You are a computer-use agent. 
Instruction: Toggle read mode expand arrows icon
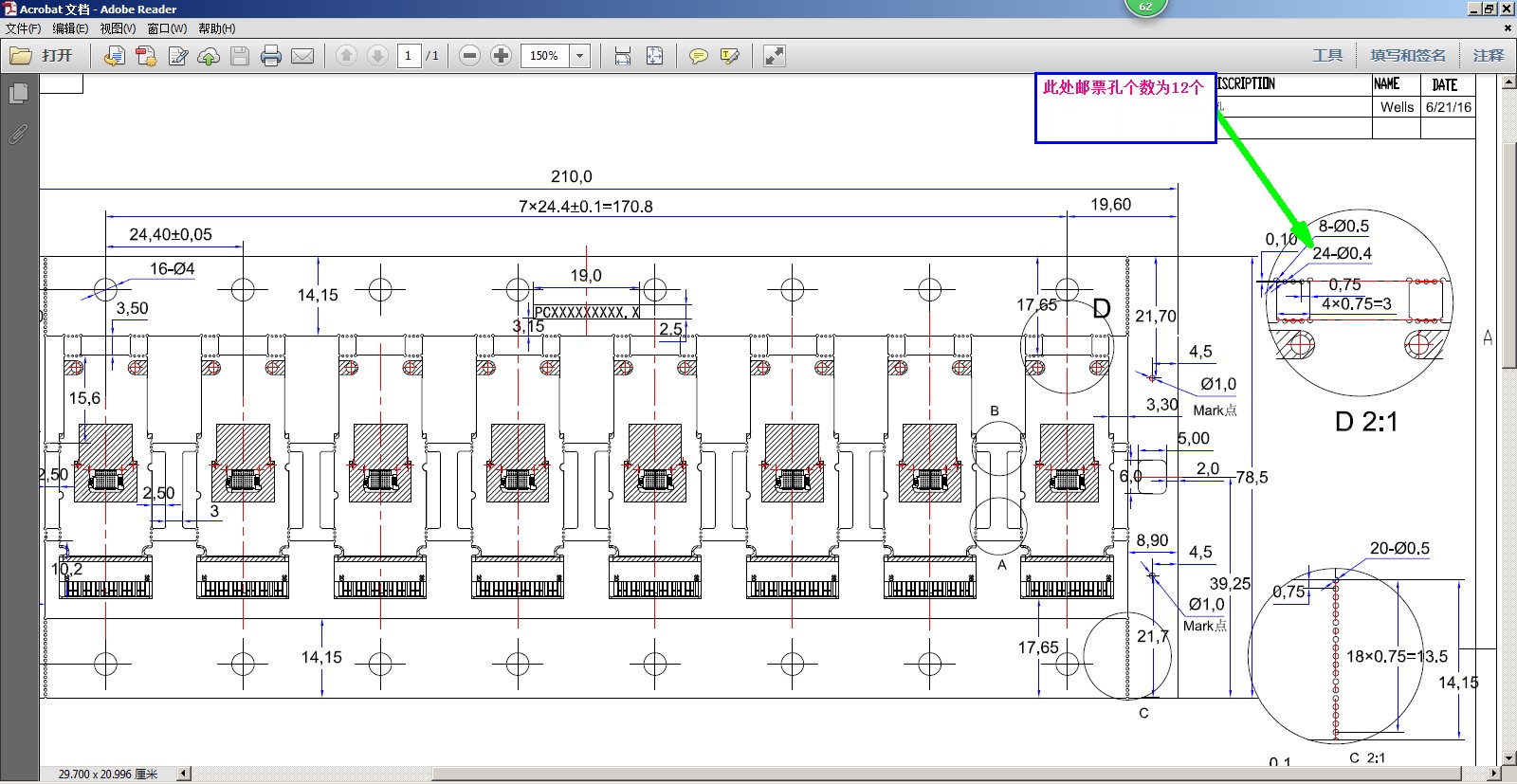[x=775, y=56]
